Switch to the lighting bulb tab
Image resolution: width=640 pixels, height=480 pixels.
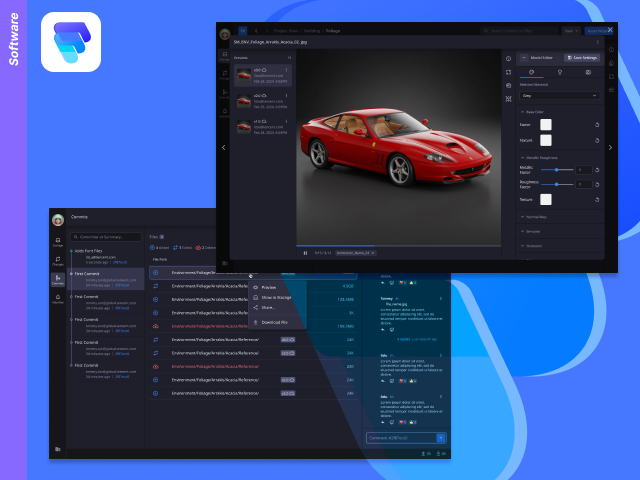point(560,72)
